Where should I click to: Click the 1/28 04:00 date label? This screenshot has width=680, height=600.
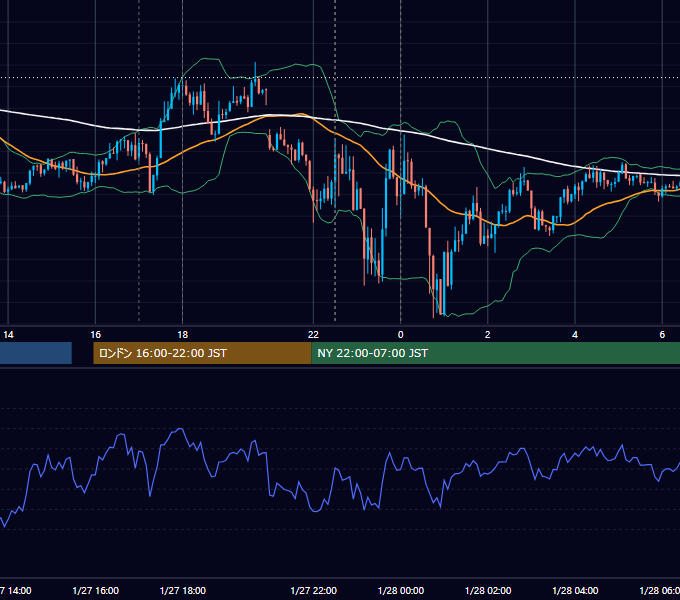point(575,590)
